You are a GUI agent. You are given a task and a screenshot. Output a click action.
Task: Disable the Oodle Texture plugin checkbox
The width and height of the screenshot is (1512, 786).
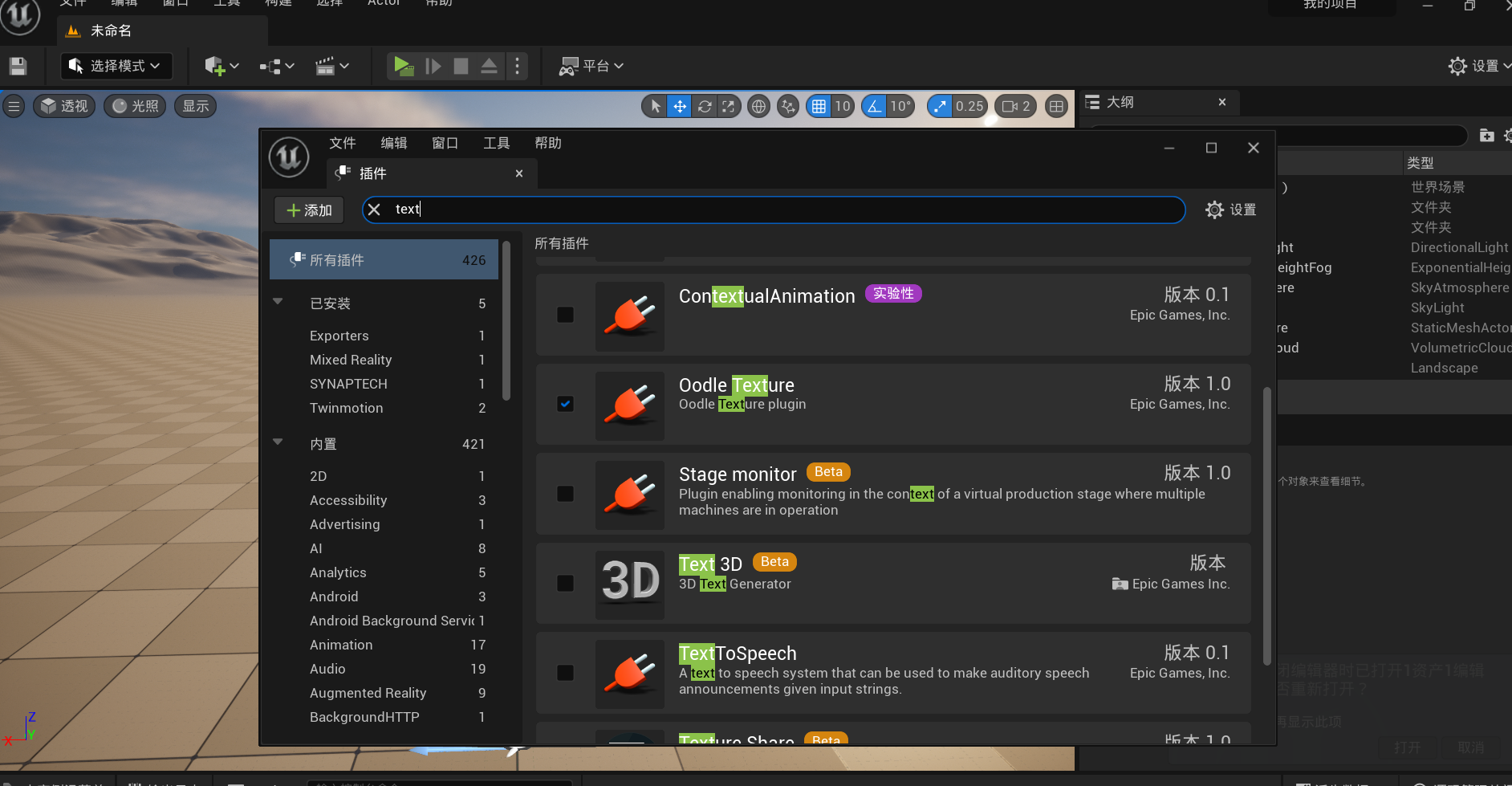point(566,404)
